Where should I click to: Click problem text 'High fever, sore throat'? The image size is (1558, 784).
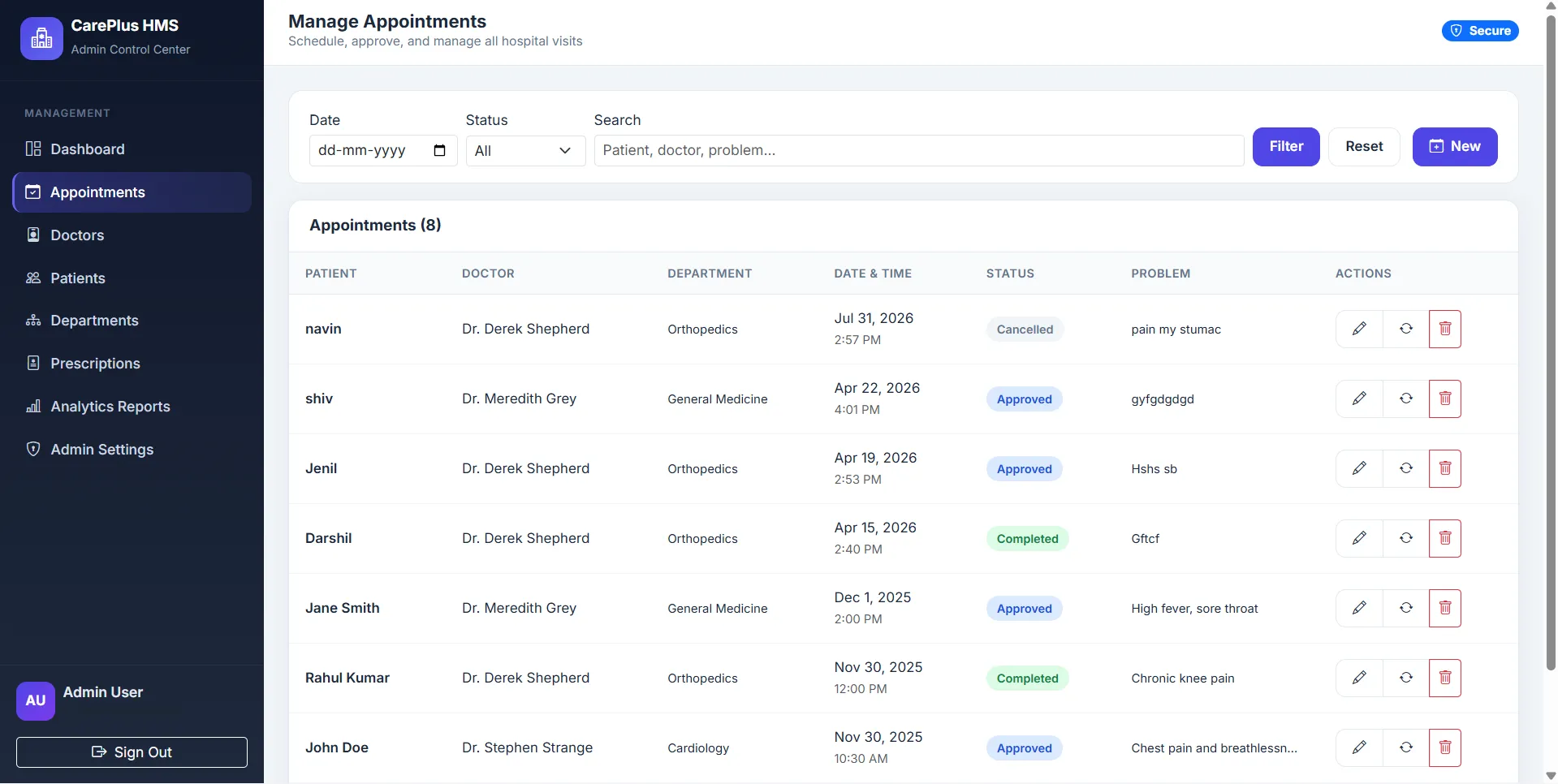point(1194,609)
